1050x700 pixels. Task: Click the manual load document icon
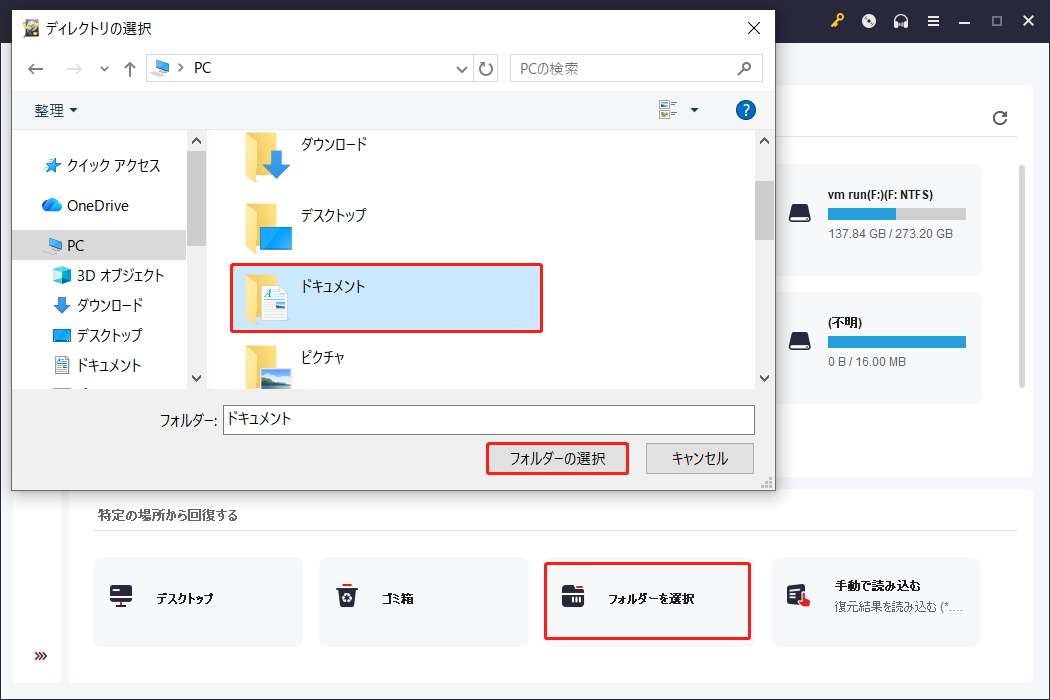(x=798, y=596)
